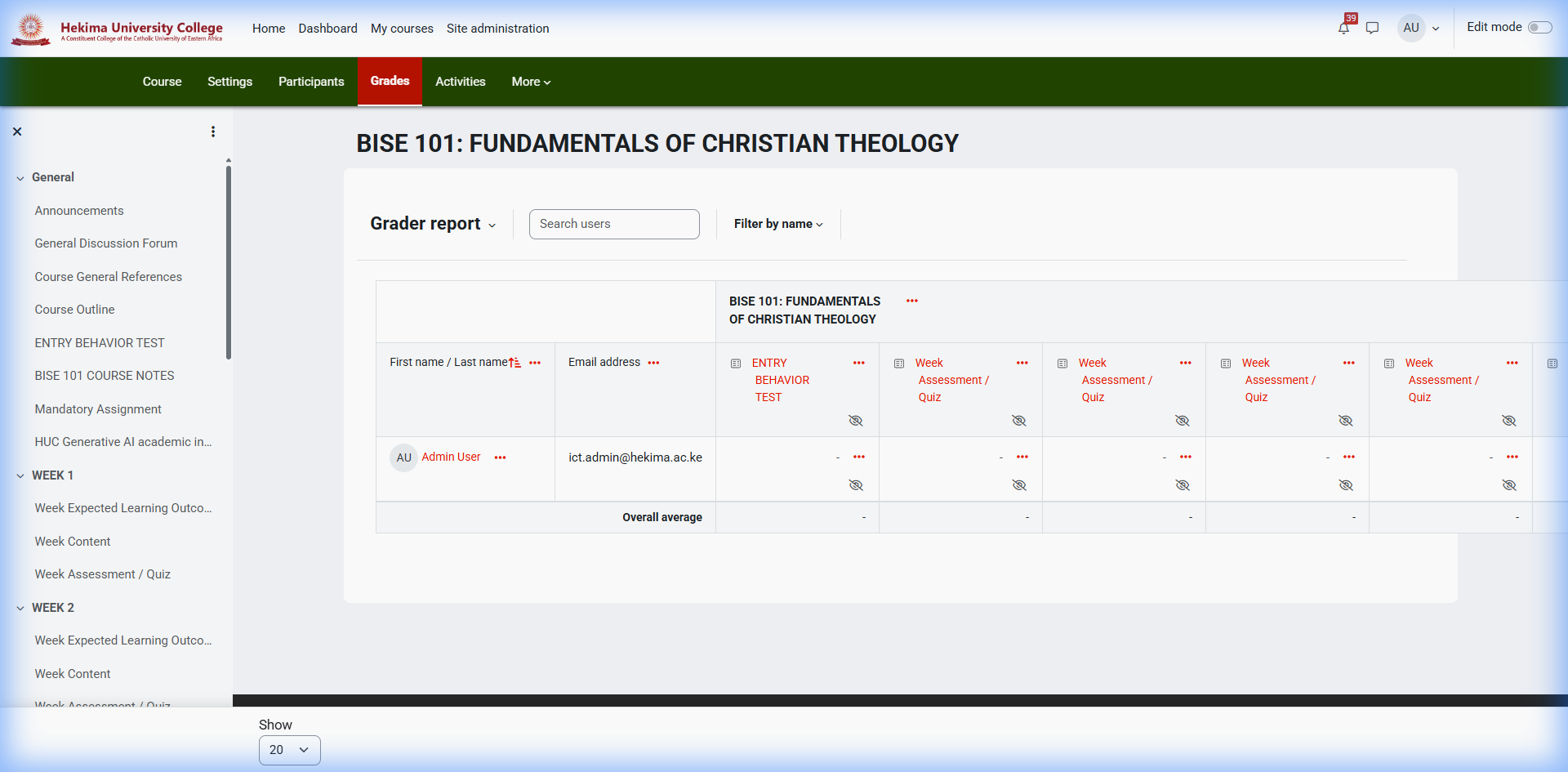Screen dimensions: 1568x772
Task: Open Announcements in course index
Action: (79, 211)
